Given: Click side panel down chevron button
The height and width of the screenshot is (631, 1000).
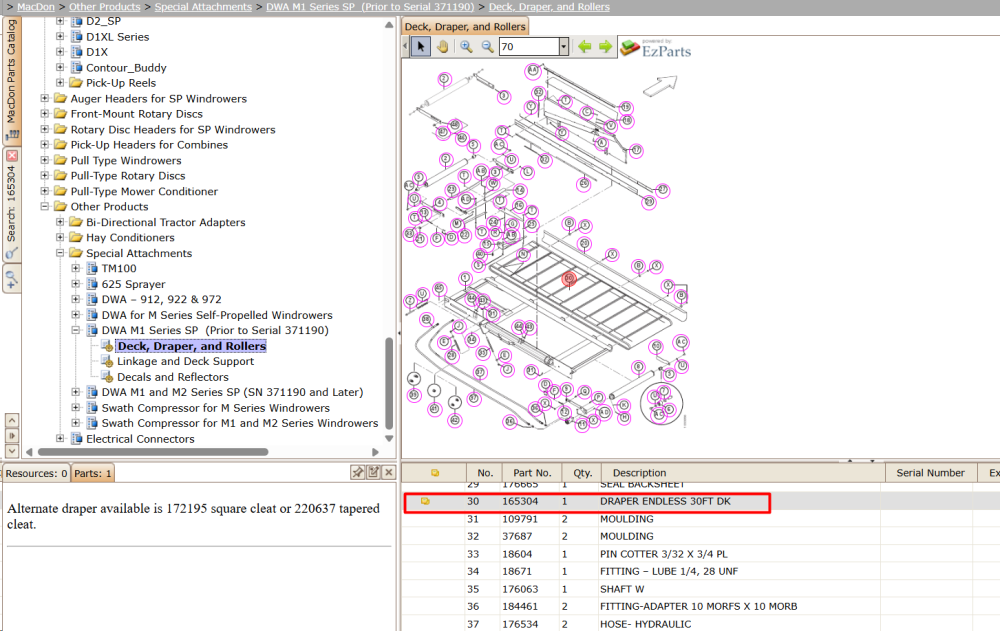Looking at the screenshot, I should tap(11, 451).
